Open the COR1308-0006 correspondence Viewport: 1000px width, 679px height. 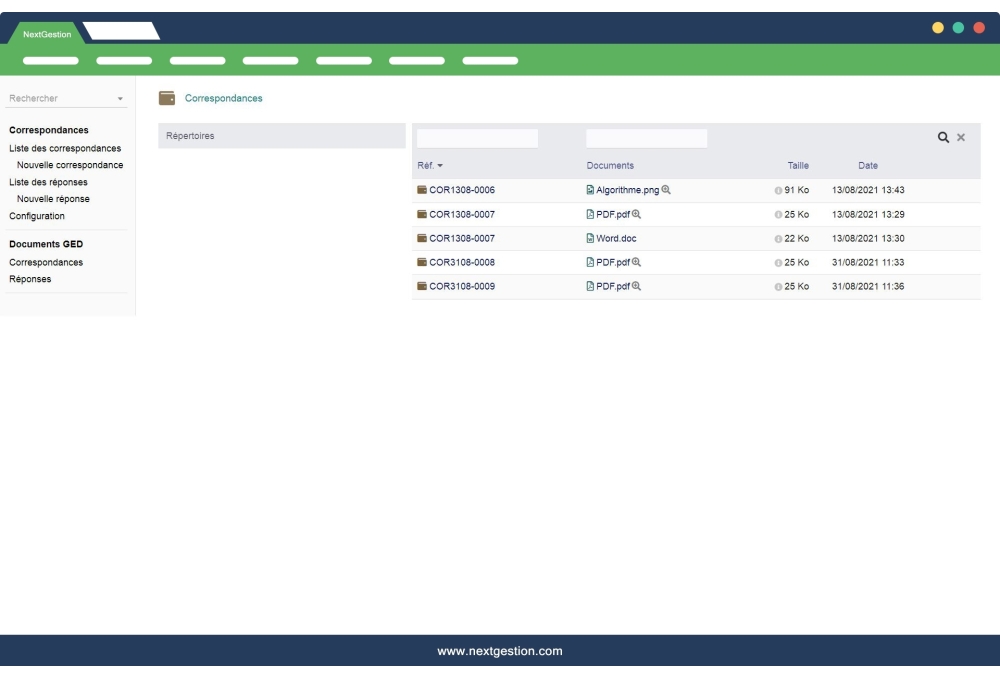[464, 190]
